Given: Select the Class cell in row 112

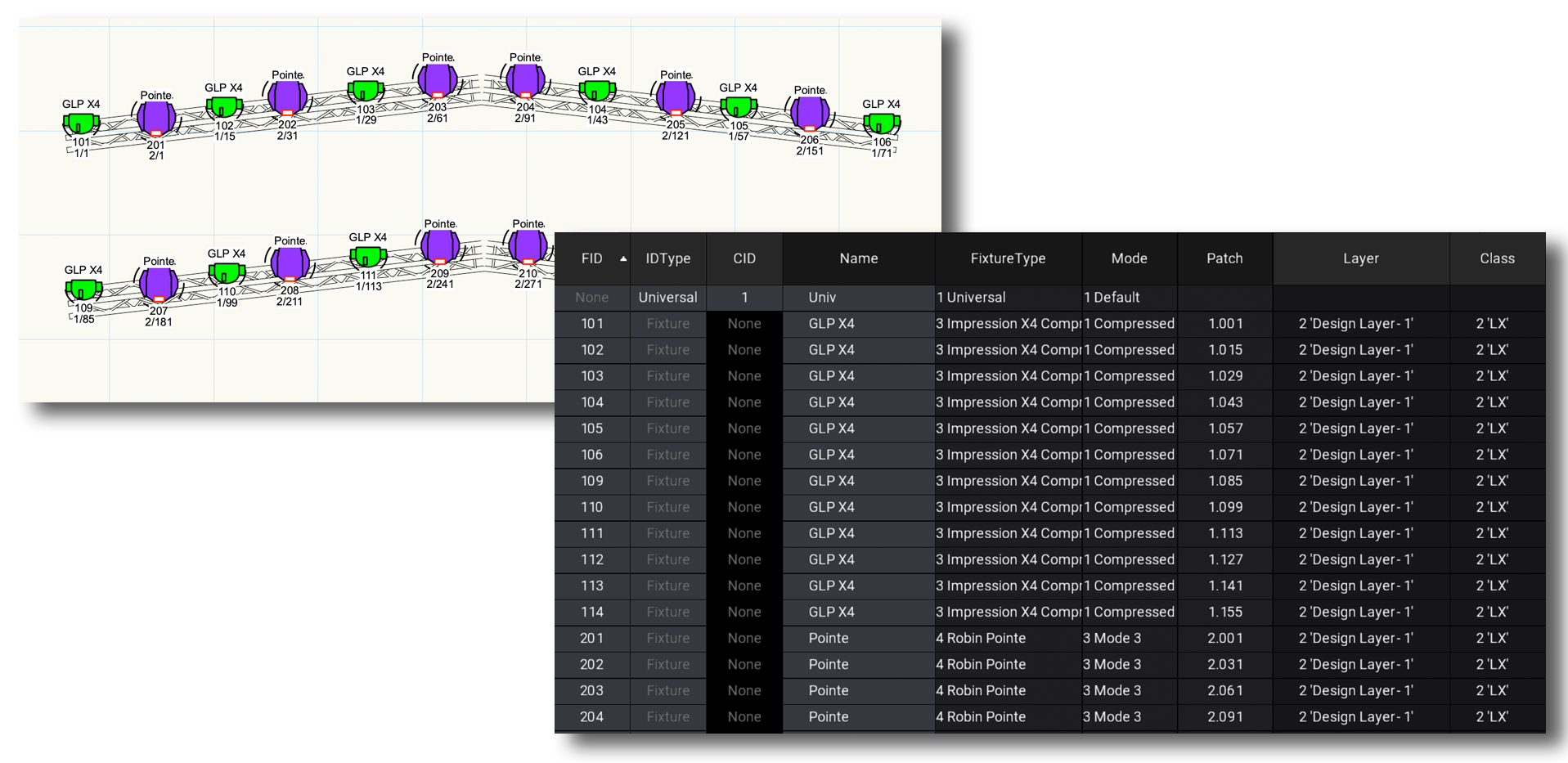Looking at the screenshot, I should [1498, 559].
